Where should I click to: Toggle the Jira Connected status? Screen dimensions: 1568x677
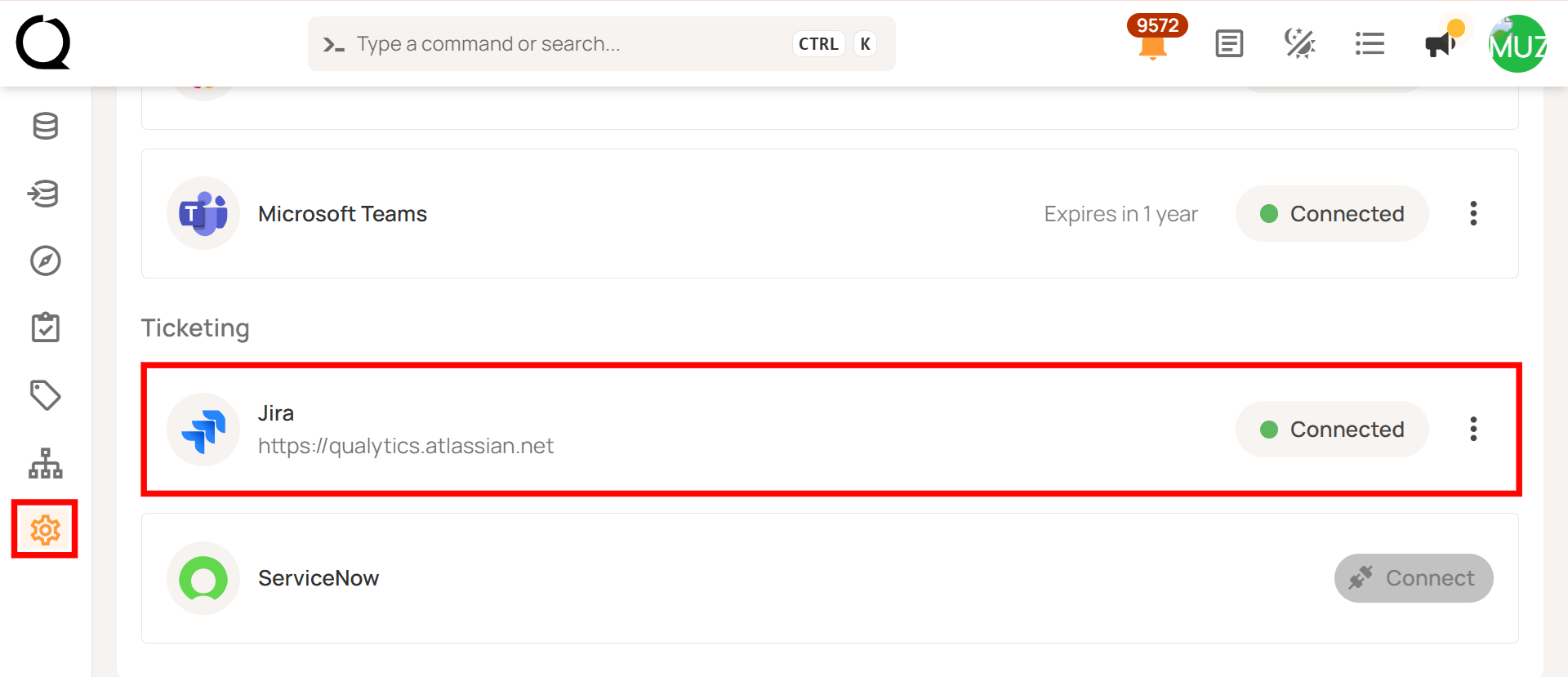[1331, 429]
